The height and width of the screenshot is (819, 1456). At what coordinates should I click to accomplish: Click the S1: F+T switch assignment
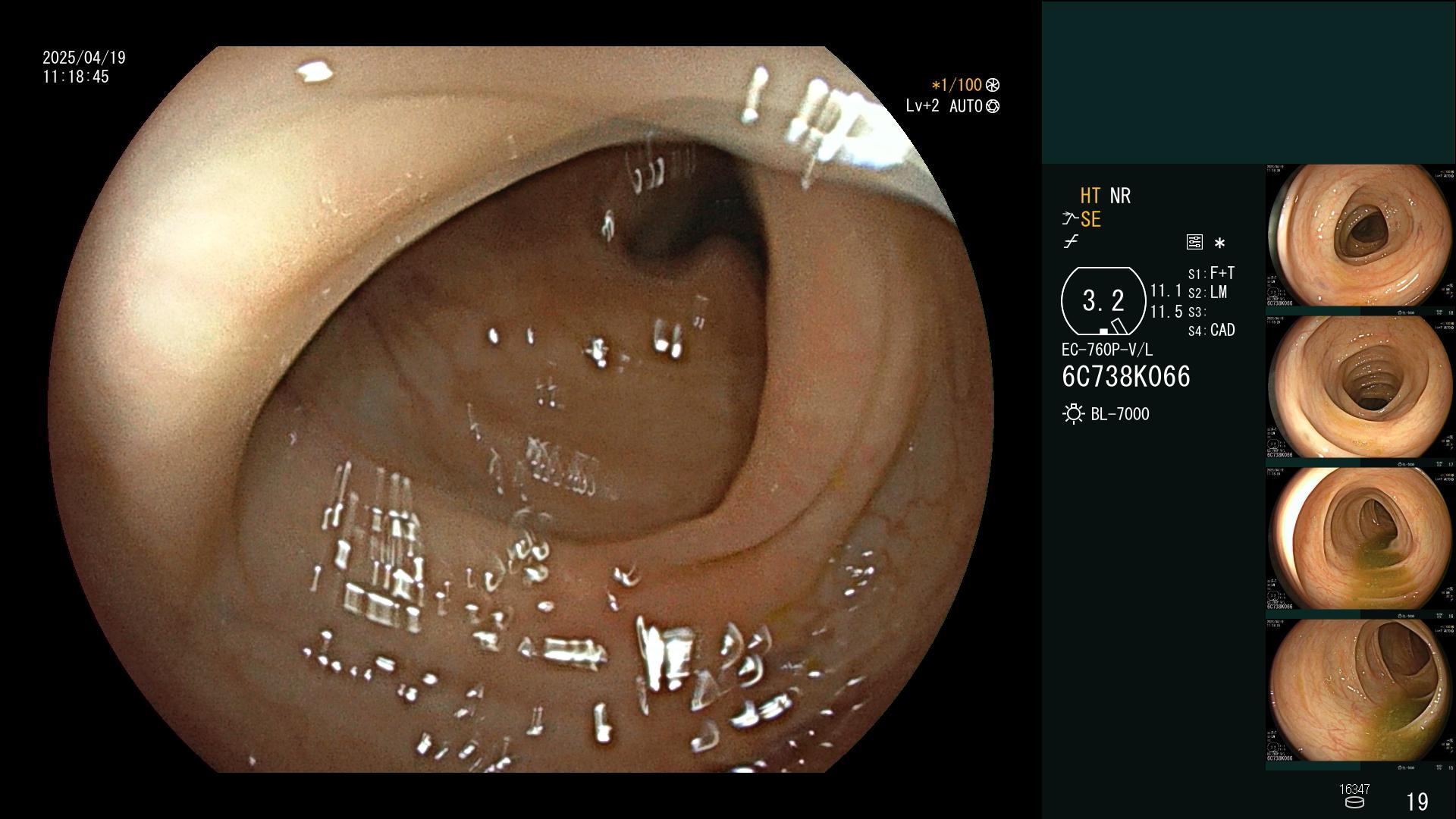click(x=1211, y=273)
